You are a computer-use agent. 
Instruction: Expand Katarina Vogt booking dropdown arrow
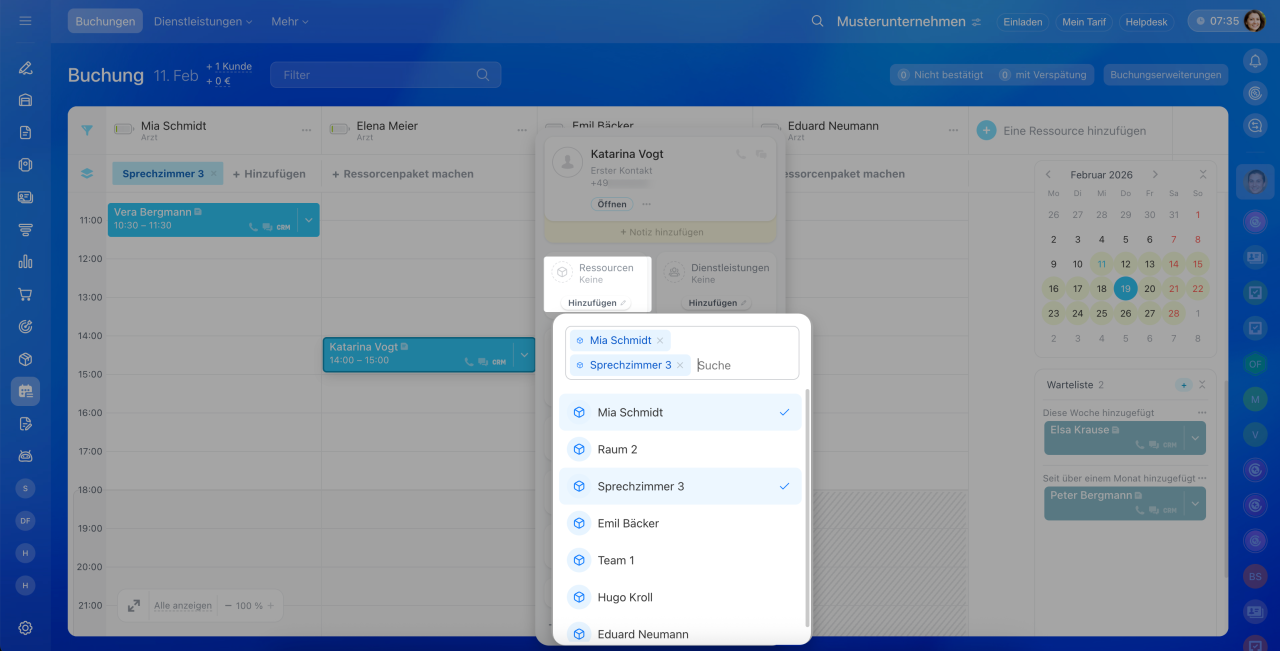point(524,355)
